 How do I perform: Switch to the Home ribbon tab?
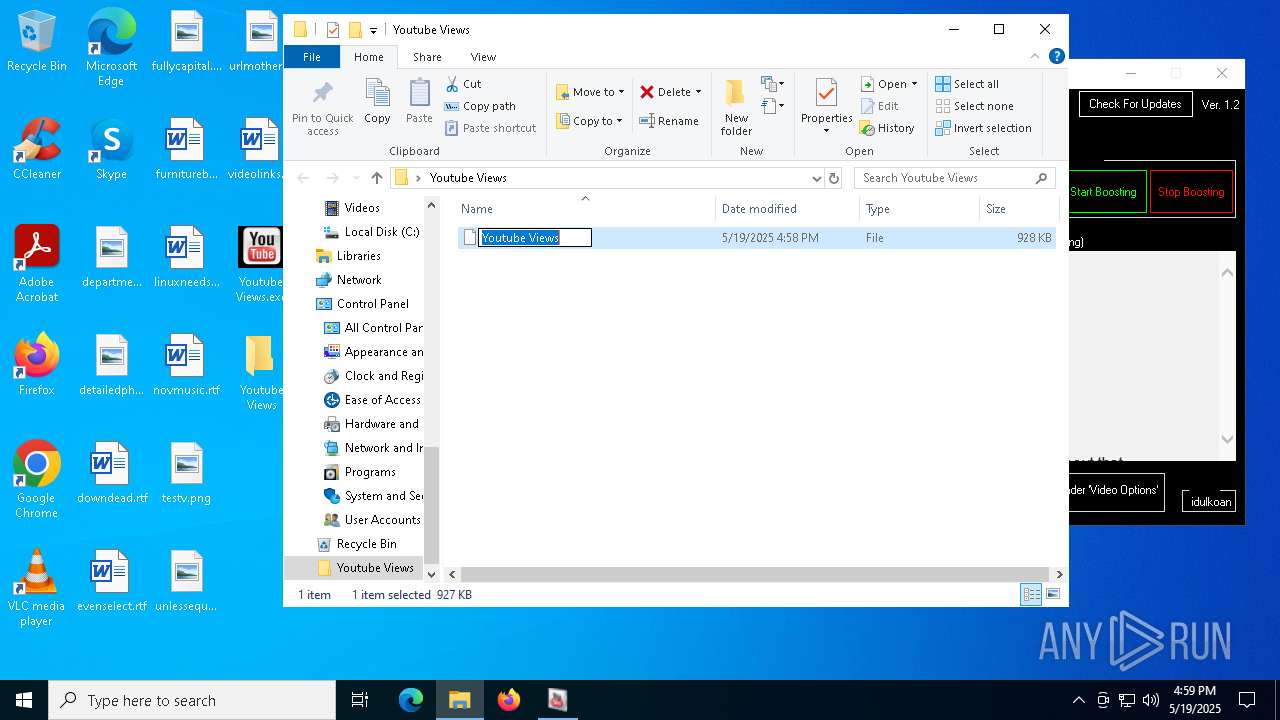(x=368, y=57)
